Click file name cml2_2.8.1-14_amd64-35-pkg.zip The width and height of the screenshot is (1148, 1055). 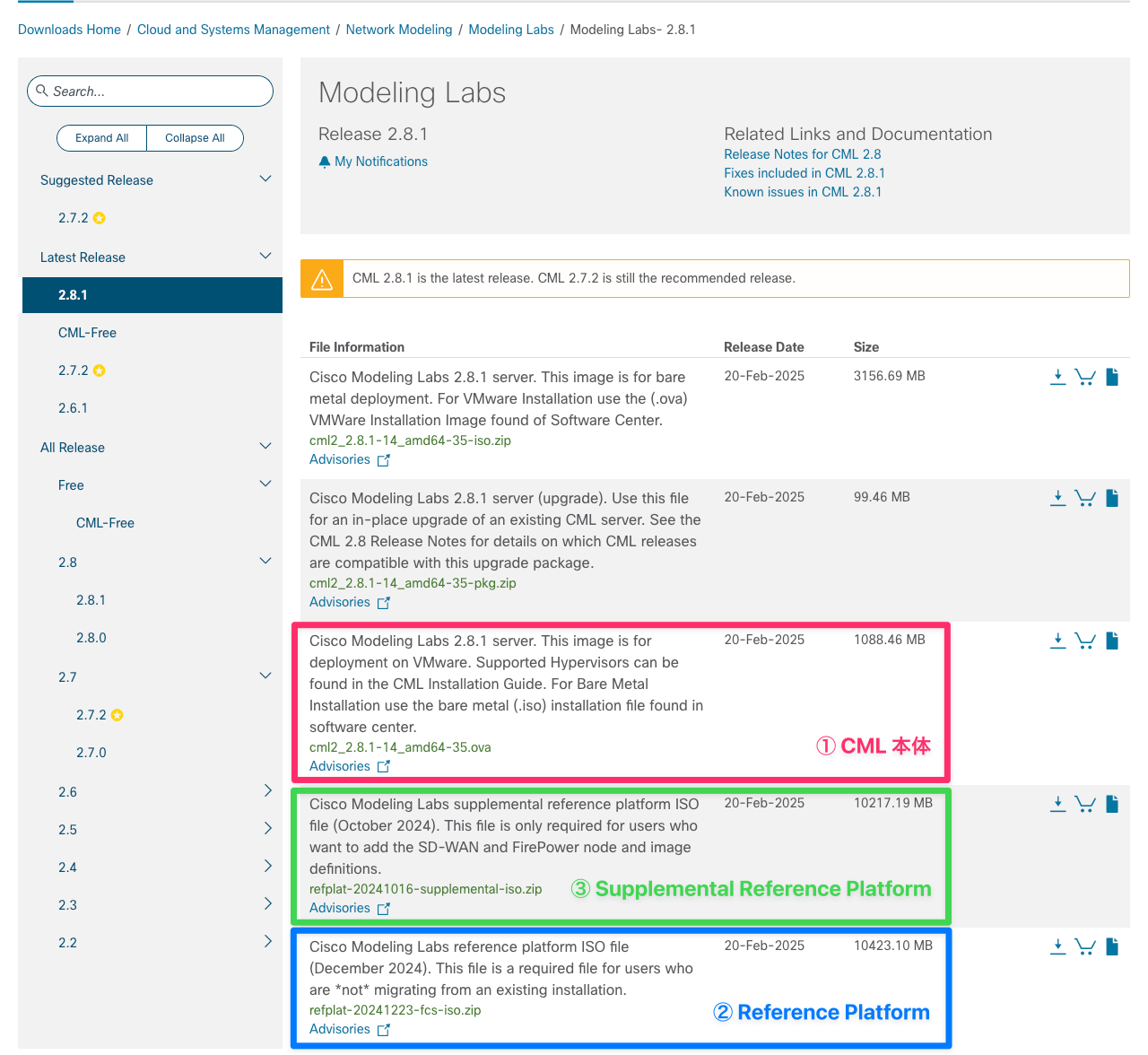coord(413,583)
